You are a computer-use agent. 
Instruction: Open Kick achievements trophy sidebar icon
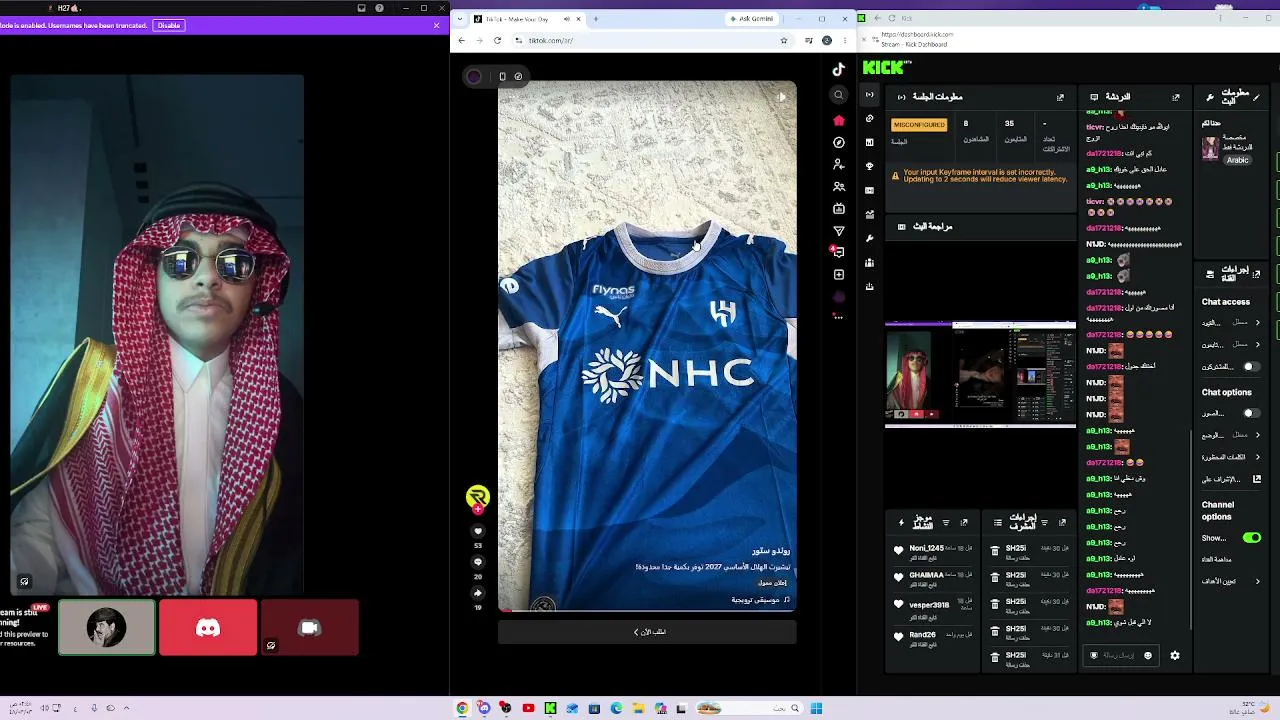pyautogui.click(x=870, y=166)
